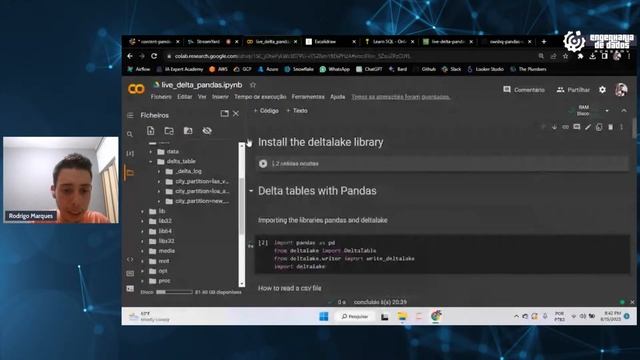This screenshot has height=360, width=640.
Task: Collapse the Colab header with chevron
Action: 624,111
